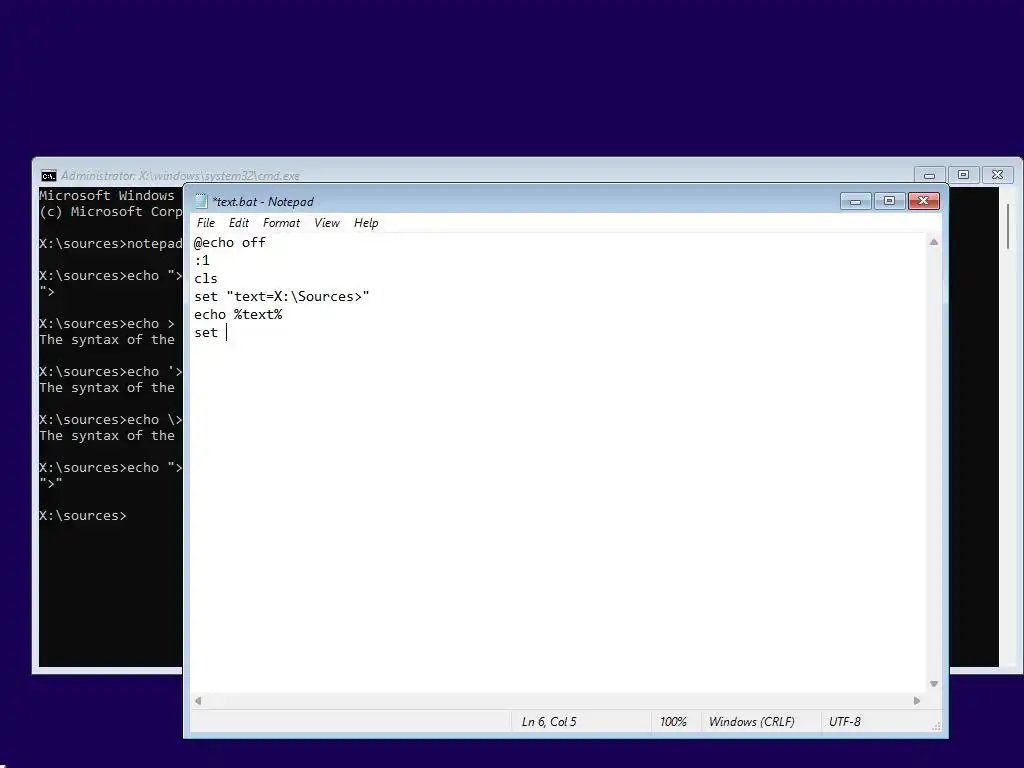Click the '100%' zoom status entry
This screenshot has width=1024, height=768.
(x=673, y=722)
